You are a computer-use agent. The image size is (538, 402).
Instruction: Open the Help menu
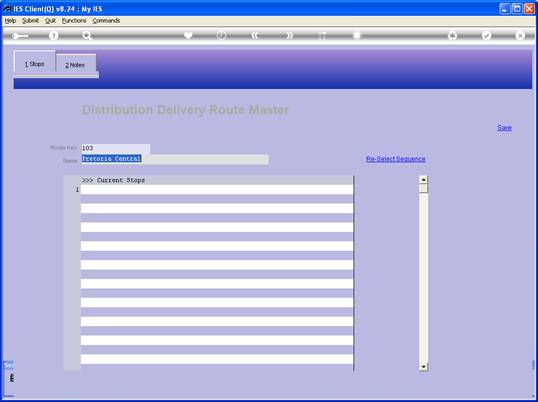[10, 21]
